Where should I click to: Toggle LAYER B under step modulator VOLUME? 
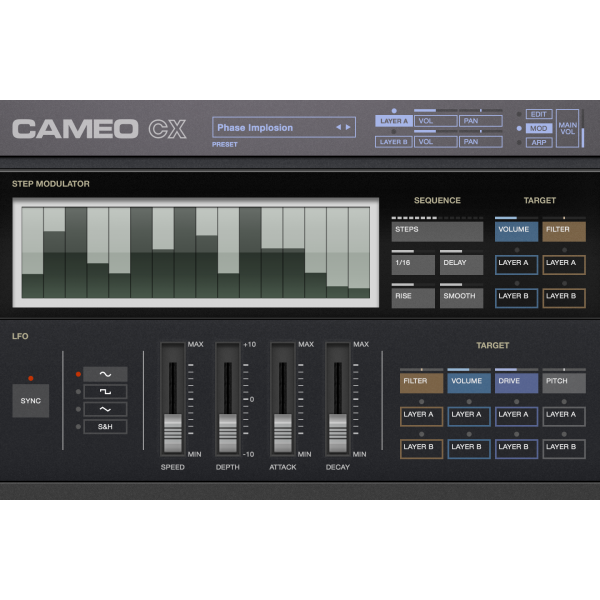click(x=516, y=298)
